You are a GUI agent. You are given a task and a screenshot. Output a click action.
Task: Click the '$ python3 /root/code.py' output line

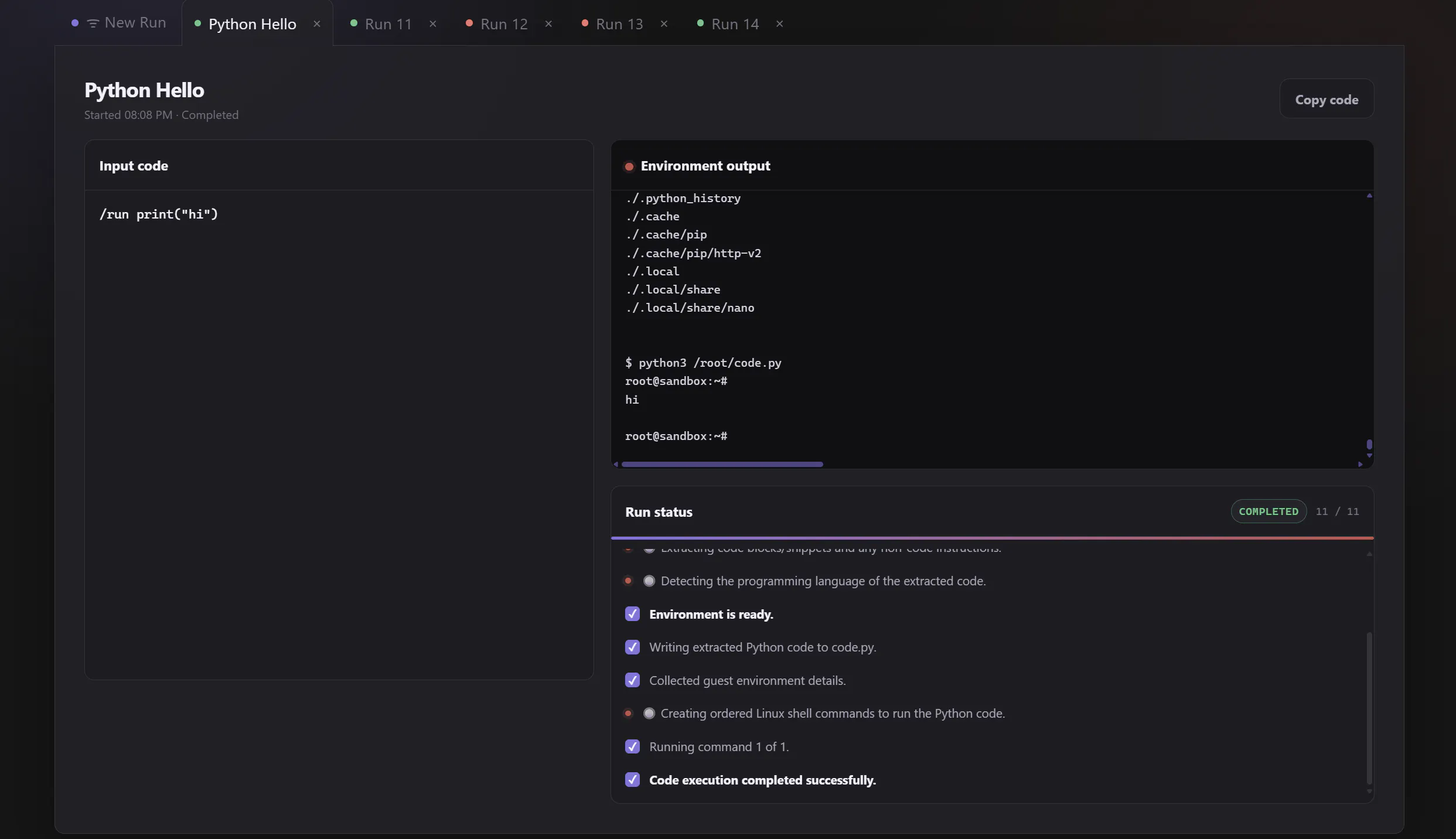coord(703,363)
